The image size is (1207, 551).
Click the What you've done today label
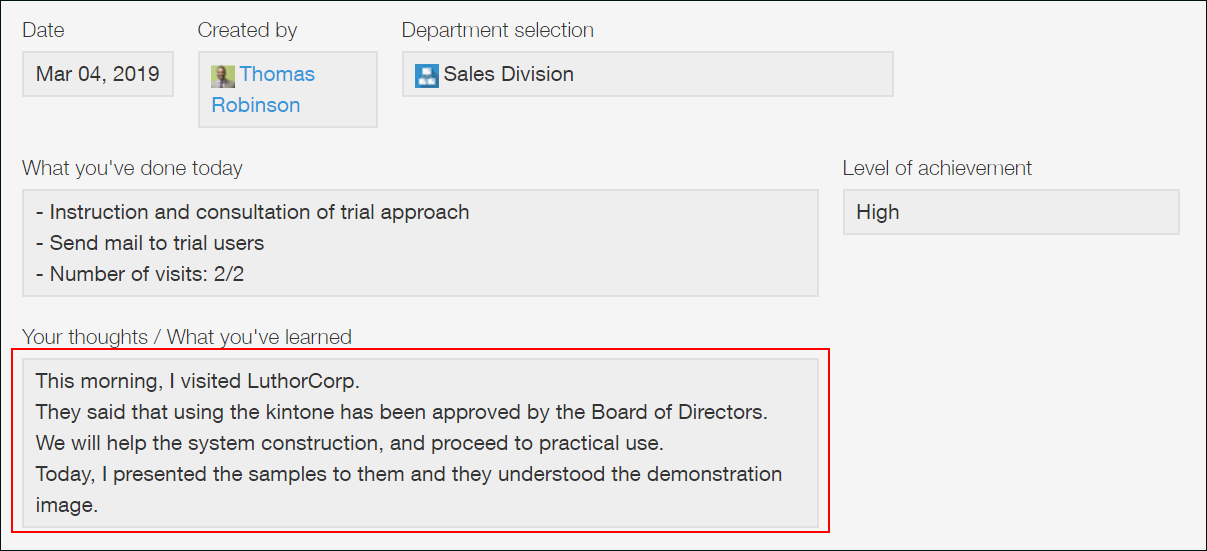click(x=132, y=168)
